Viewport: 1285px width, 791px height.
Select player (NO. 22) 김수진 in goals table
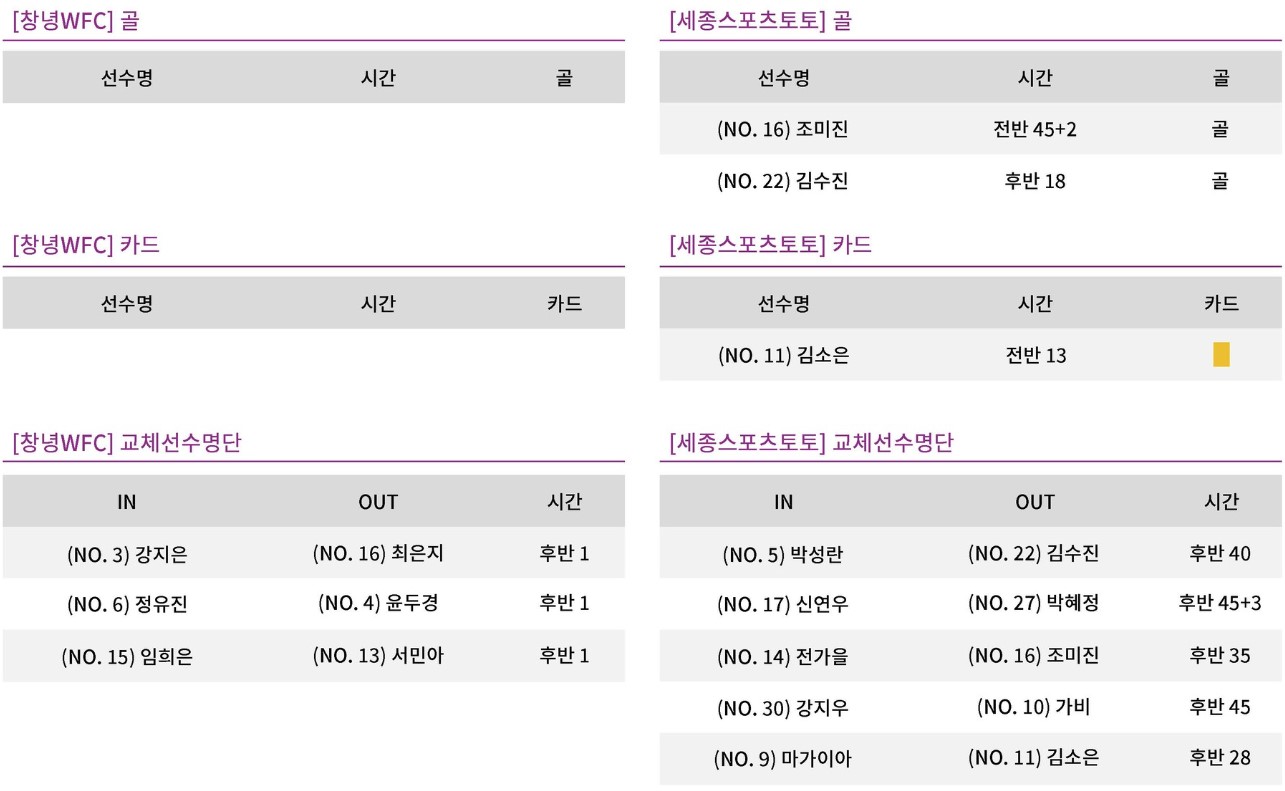pyautogui.click(x=783, y=181)
